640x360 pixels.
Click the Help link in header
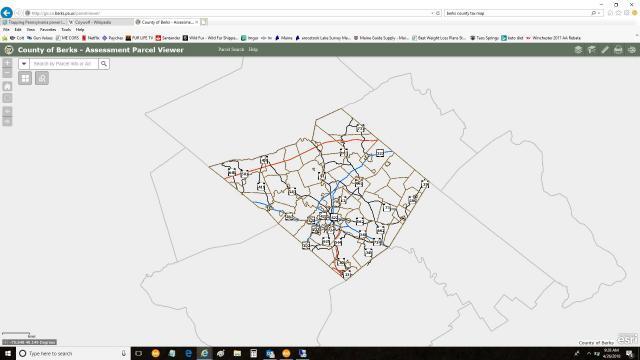pyautogui.click(x=253, y=49)
